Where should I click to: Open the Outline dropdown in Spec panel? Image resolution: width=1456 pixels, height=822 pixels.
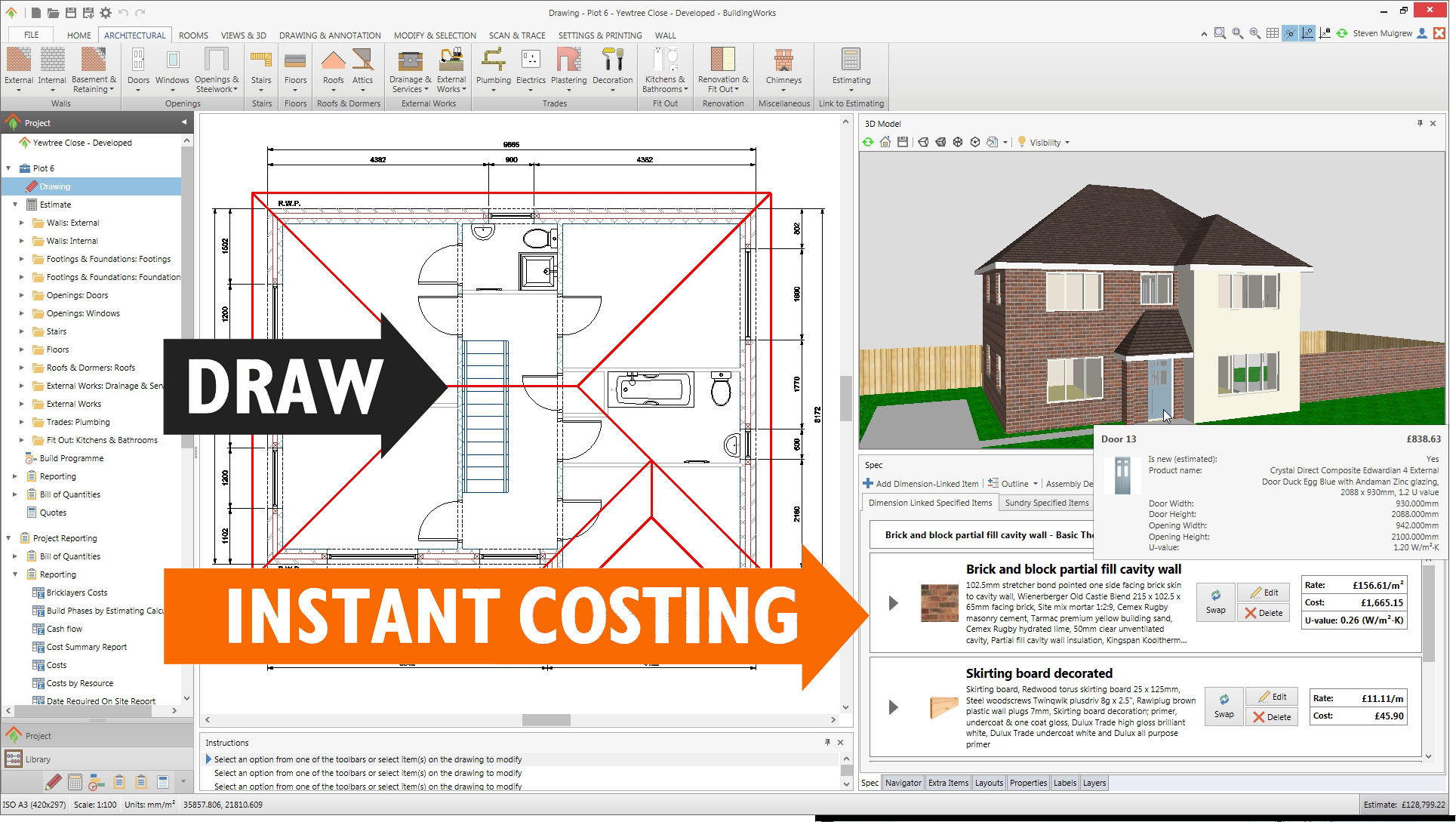point(1013,484)
